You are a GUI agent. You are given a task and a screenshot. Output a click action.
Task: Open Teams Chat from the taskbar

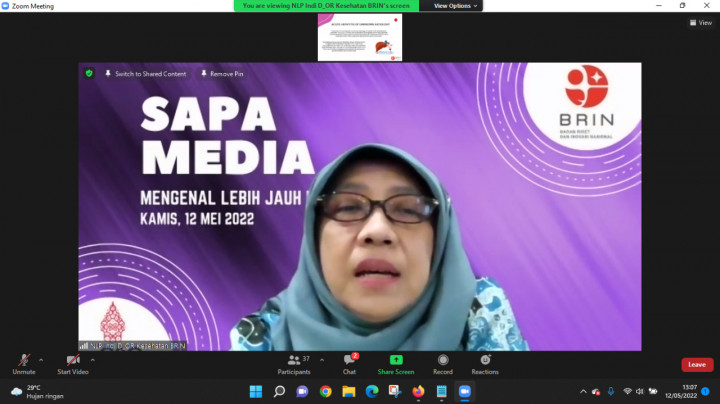point(302,392)
